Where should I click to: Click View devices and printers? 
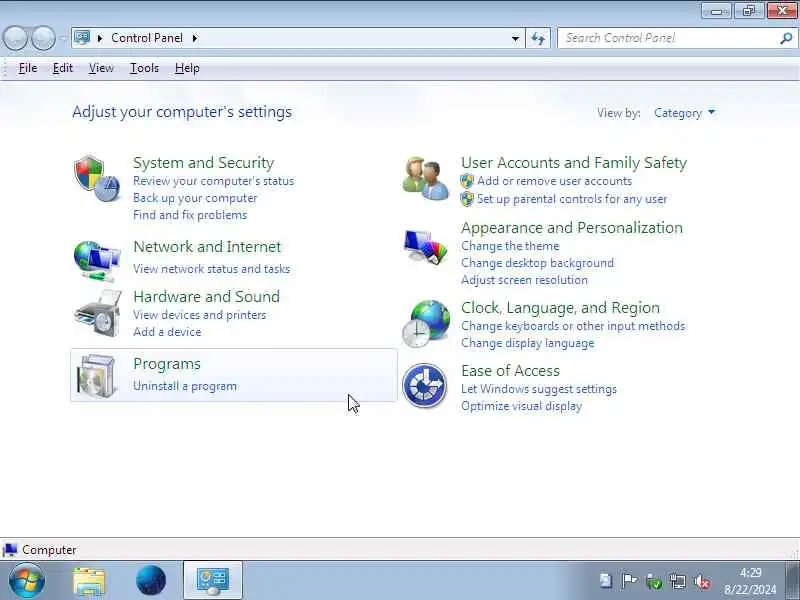199,315
